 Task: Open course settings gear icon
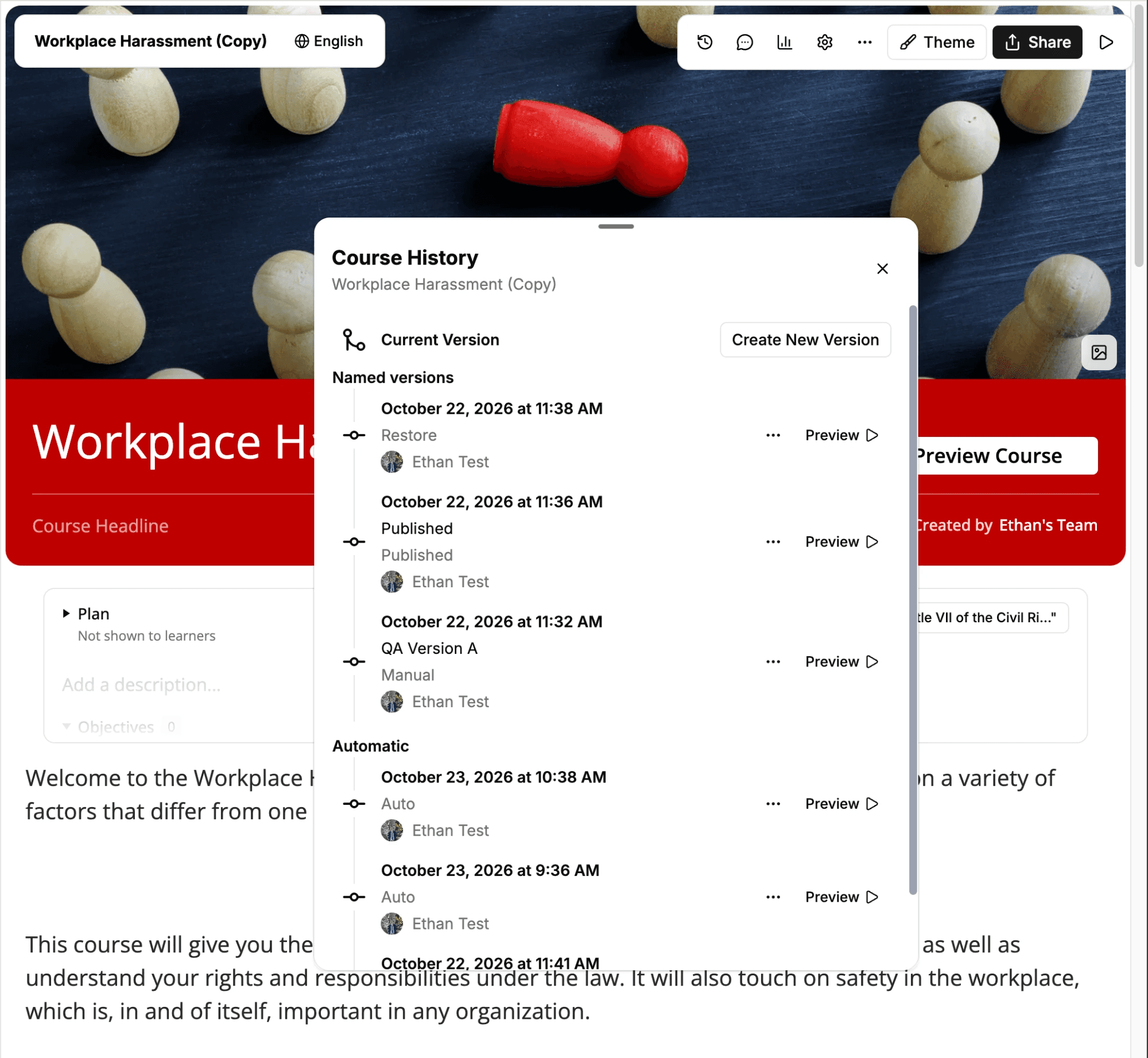[x=825, y=42]
